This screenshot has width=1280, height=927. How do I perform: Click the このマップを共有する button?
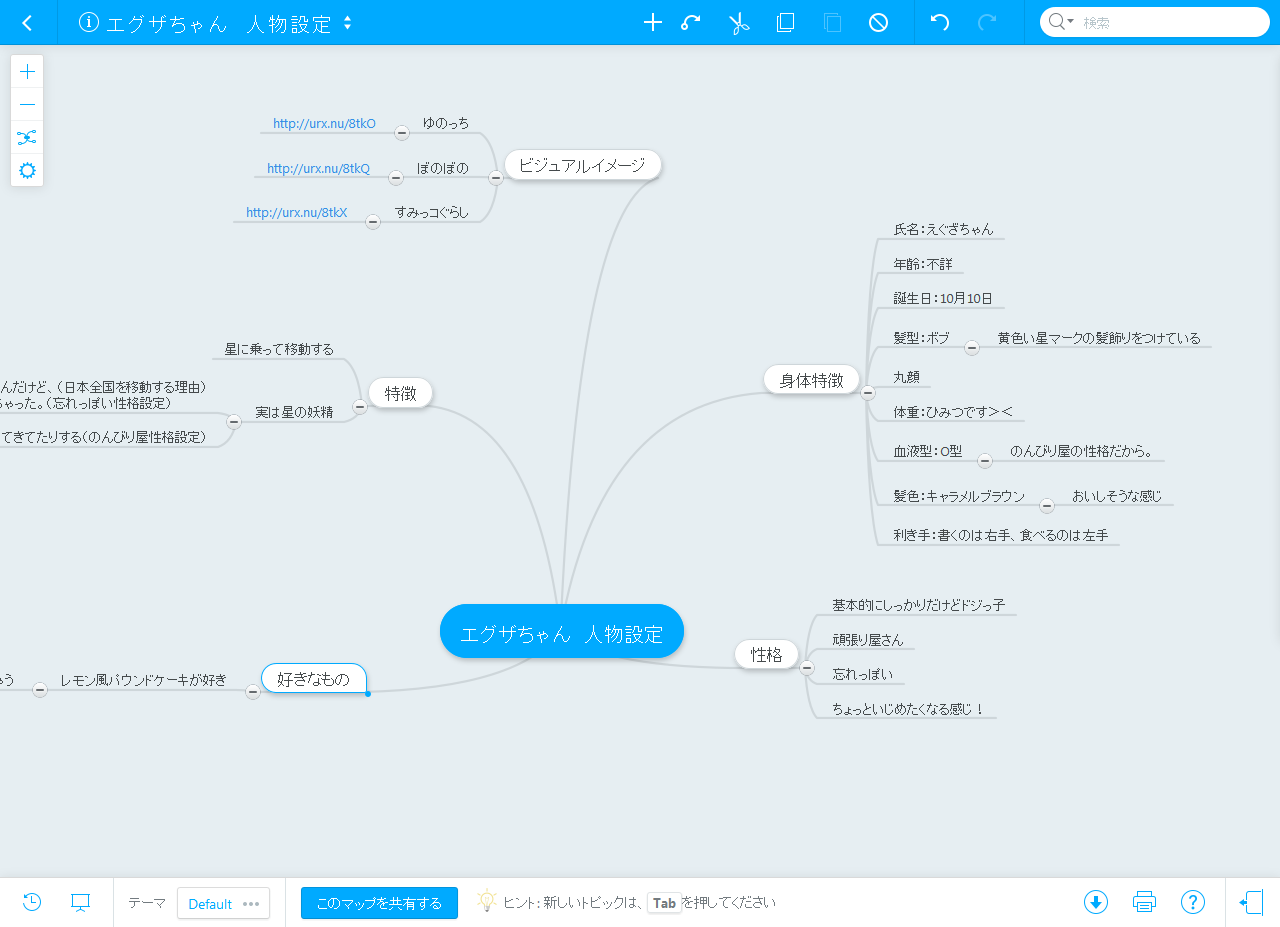tap(379, 903)
